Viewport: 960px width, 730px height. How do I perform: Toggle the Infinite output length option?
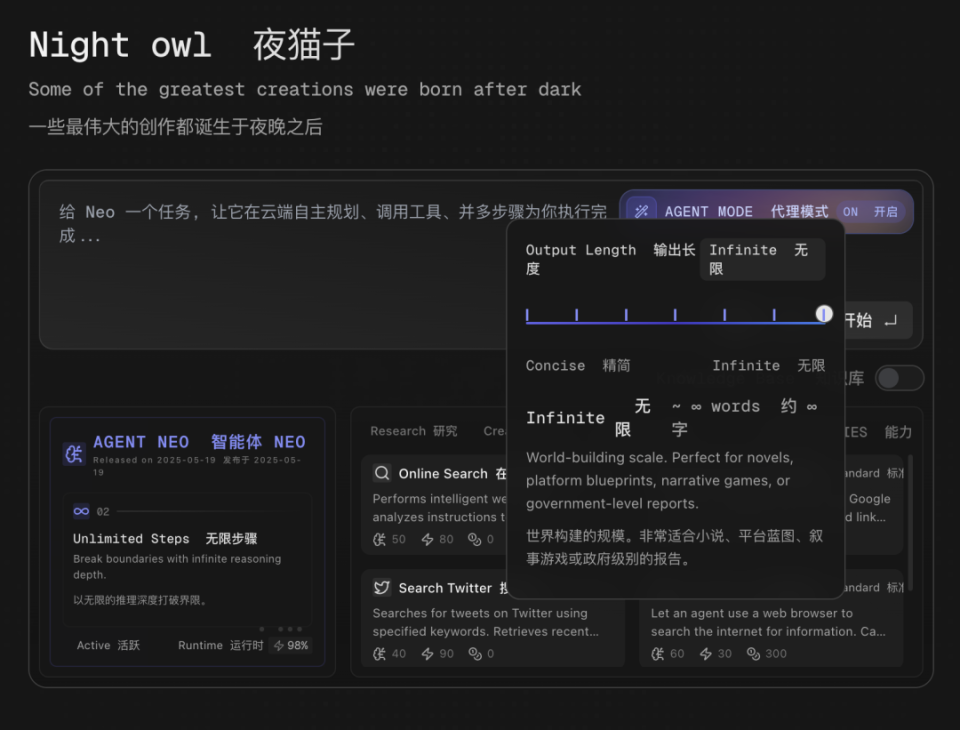(762, 258)
